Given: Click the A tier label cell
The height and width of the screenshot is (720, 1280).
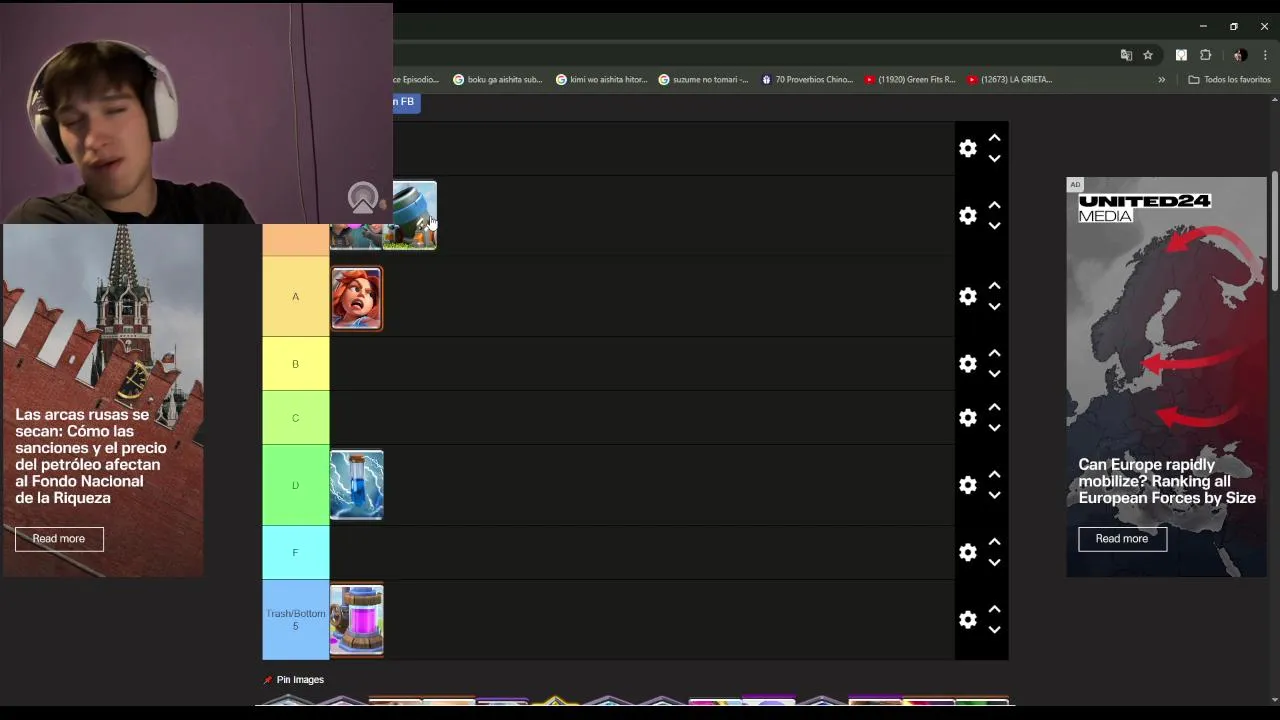Looking at the screenshot, I should click(296, 297).
